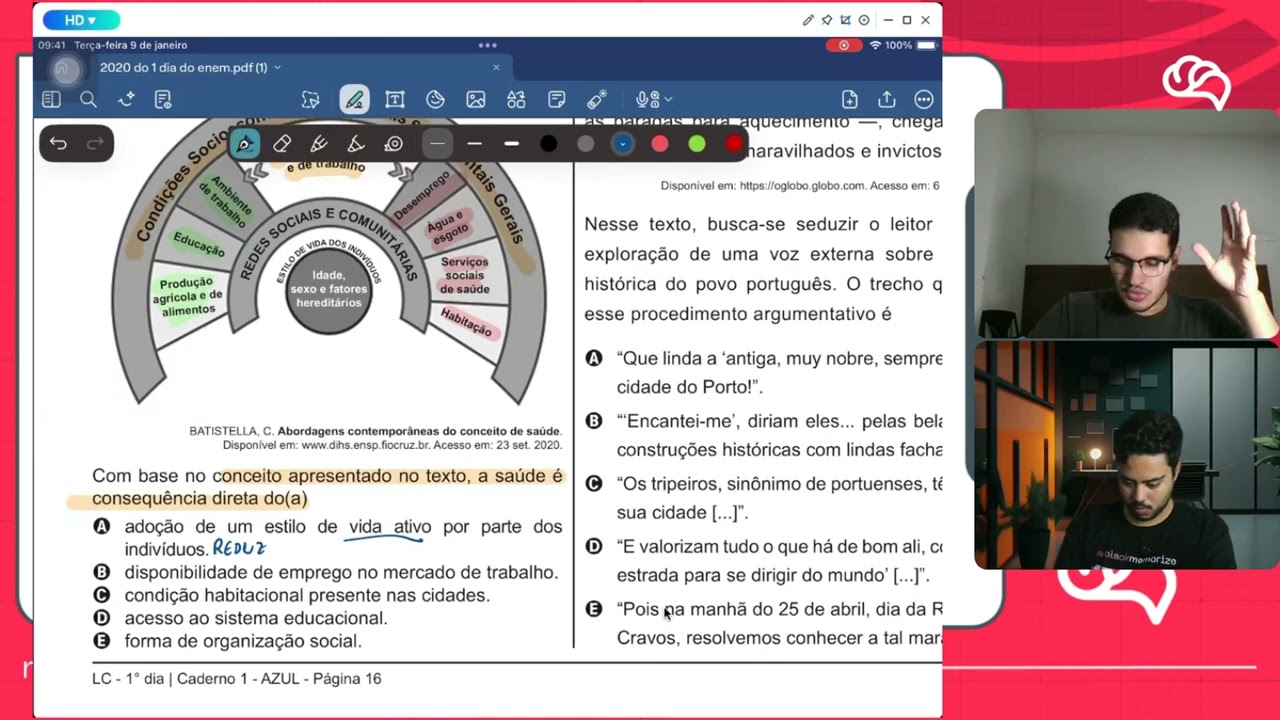Image resolution: width=1280 pixels, height=720 pixels.
Task: Click the record circle icon in the title bar
Action: [864, 20]
